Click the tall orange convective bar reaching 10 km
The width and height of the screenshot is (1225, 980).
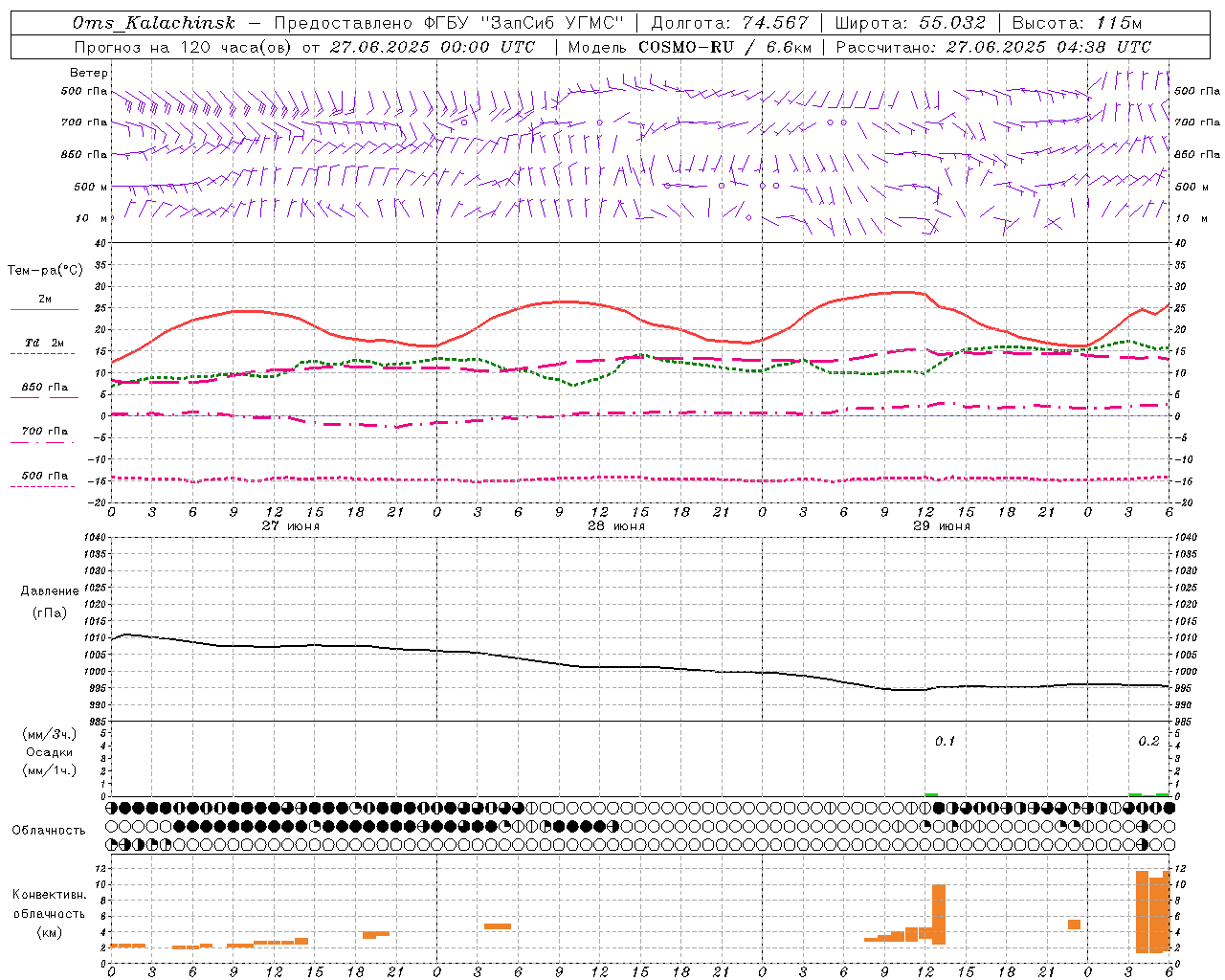coord(939,913)
